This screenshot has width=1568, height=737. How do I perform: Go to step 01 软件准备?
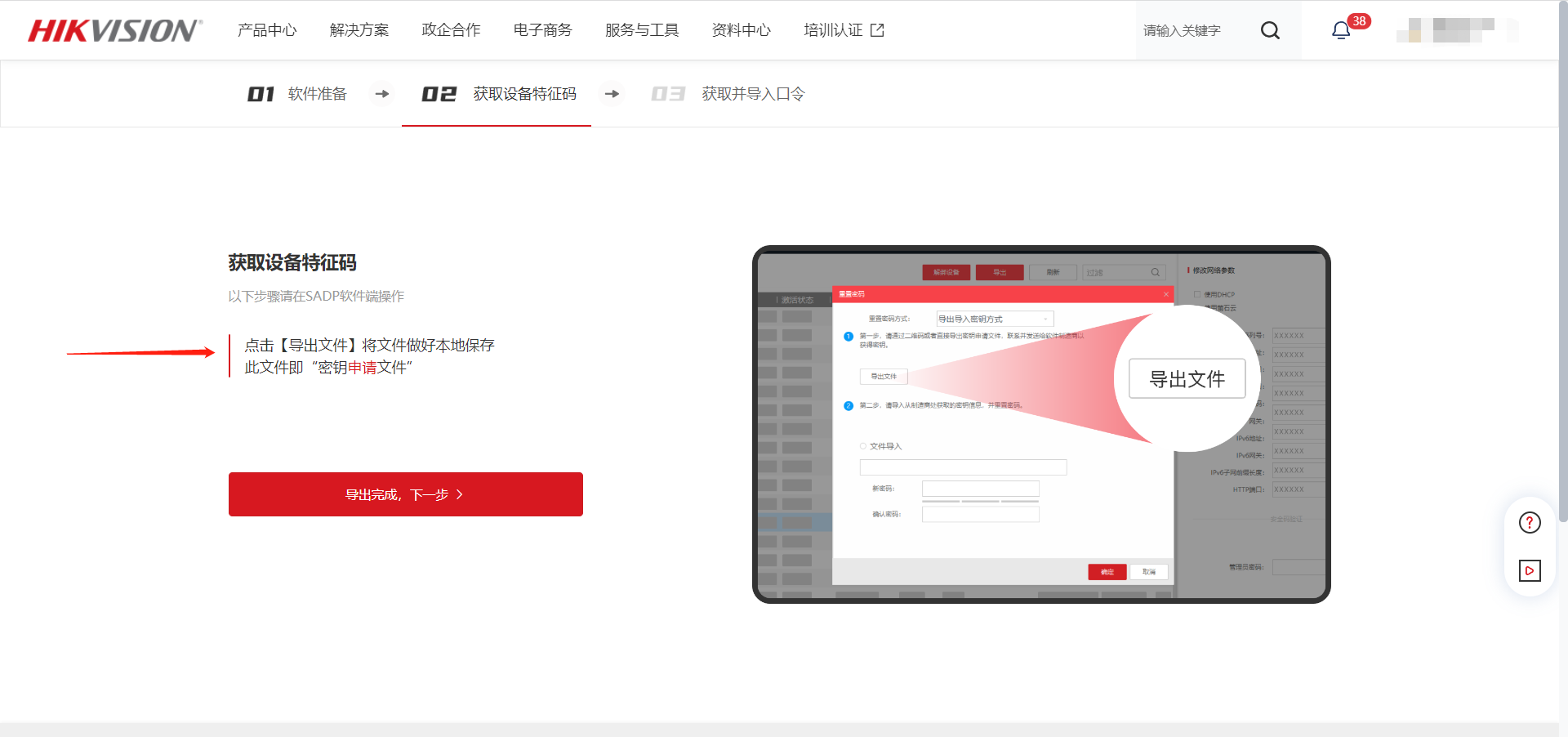point(297,94)
